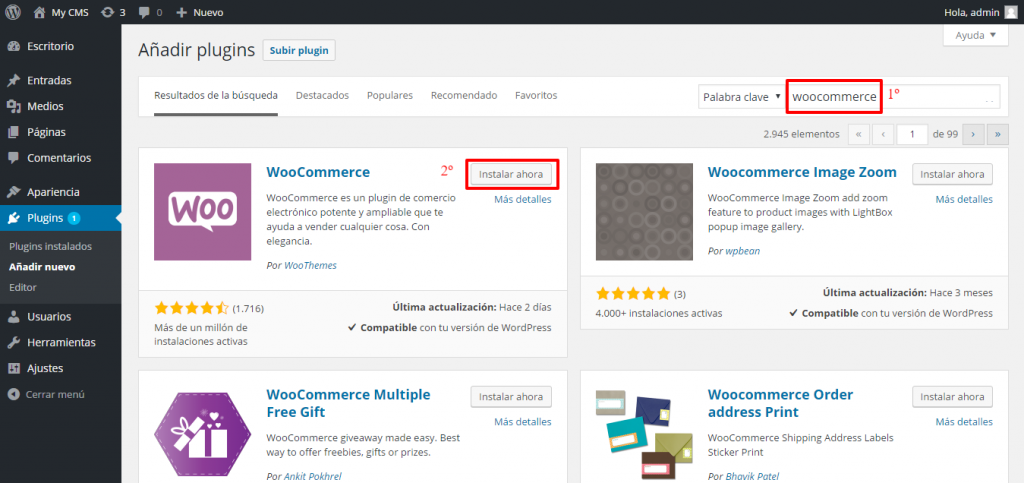Click the Comentarios bubble icon in sidebar
Screen dimensions: 1024x483
pos(13,159)
